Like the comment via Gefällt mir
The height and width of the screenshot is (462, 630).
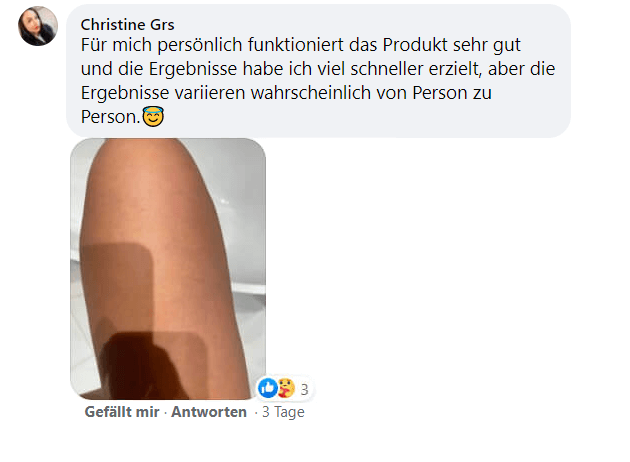point(122,412)
